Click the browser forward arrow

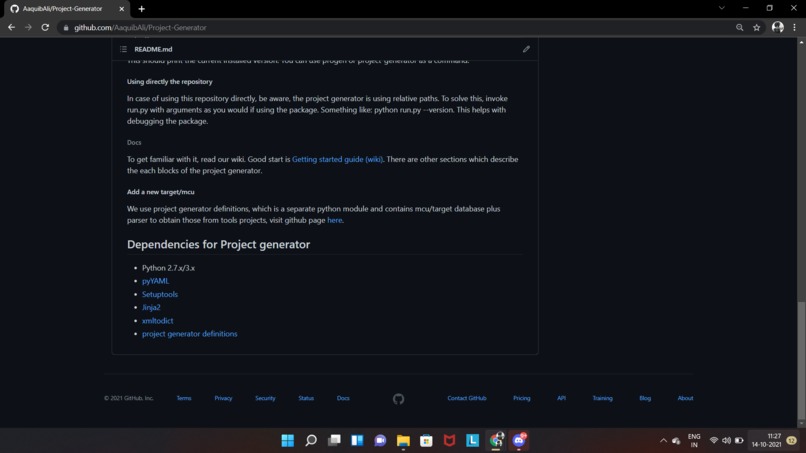point(28,27)
